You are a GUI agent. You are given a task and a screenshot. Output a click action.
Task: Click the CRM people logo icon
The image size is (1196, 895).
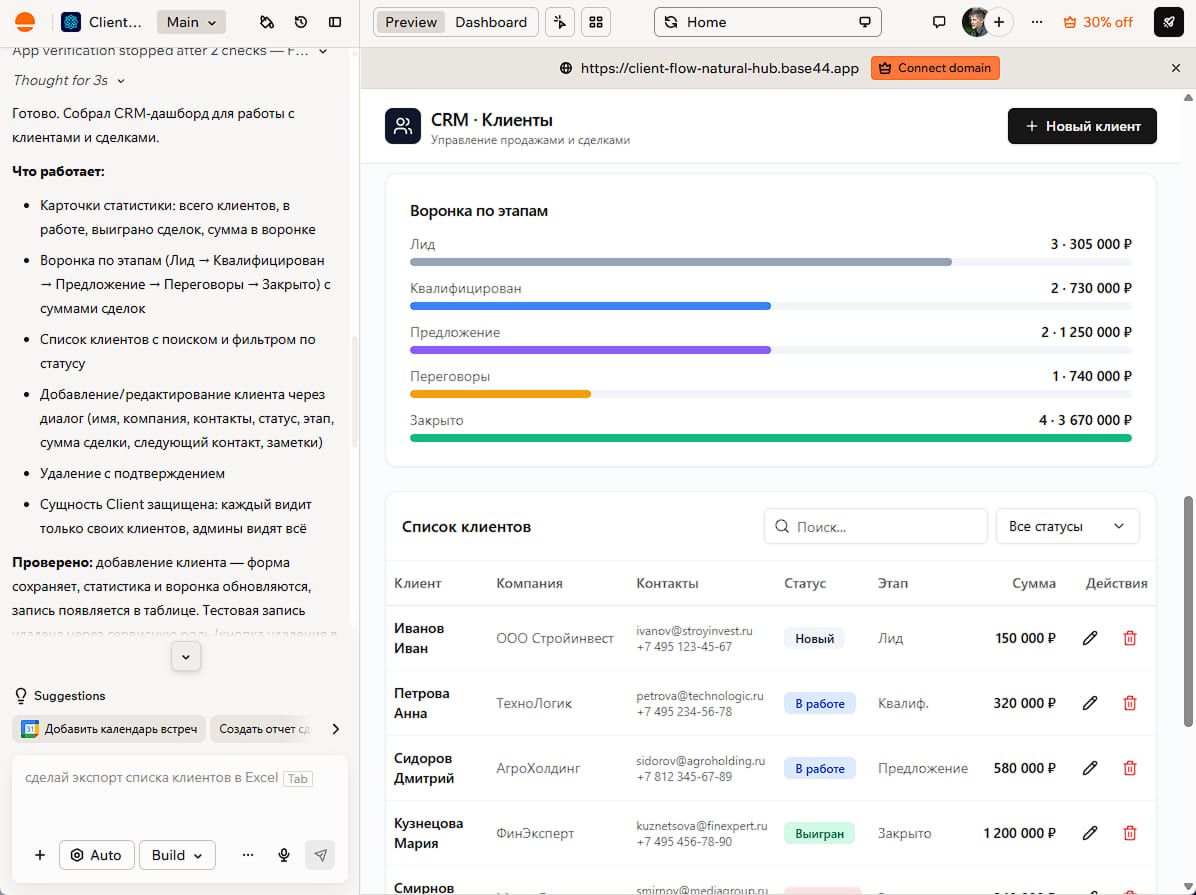[x=403, y=126]
